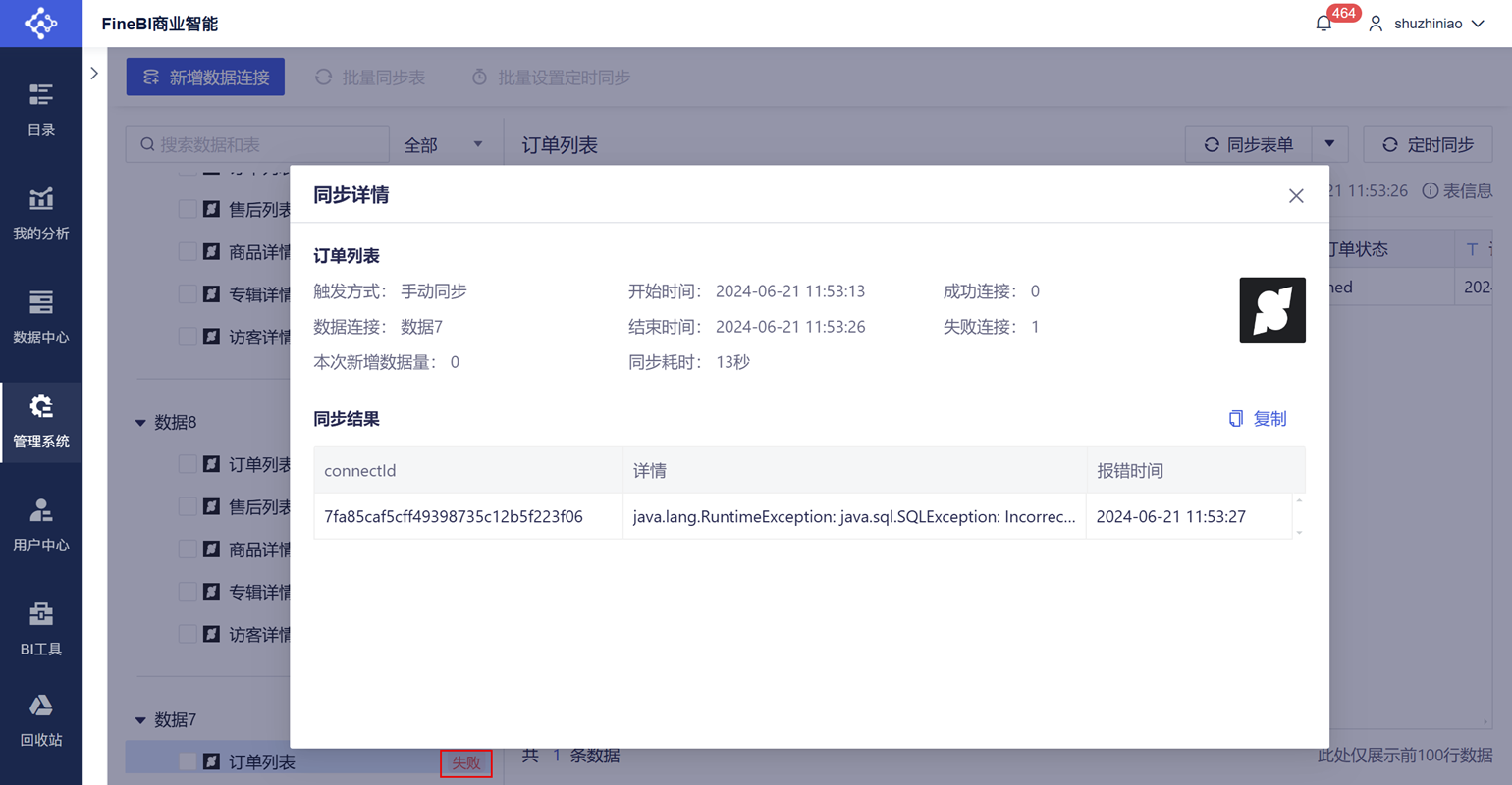Click the 手动同步 trigger value
Image resolution: width=1512 pixels, height=785 pixels.
tap(434, 291)
